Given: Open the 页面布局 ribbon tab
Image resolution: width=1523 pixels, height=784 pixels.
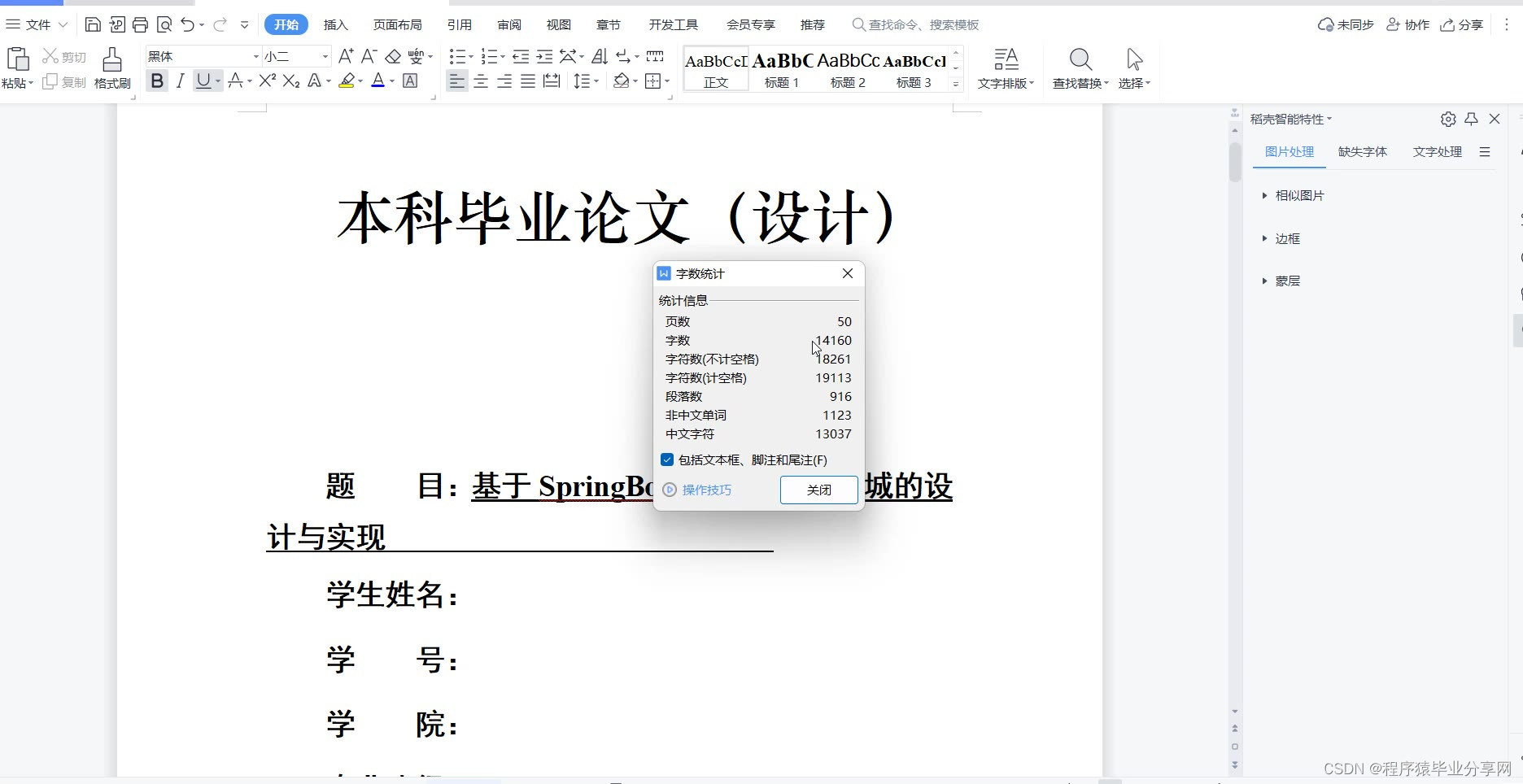Looking at the screenshot, I should [397, 24].
